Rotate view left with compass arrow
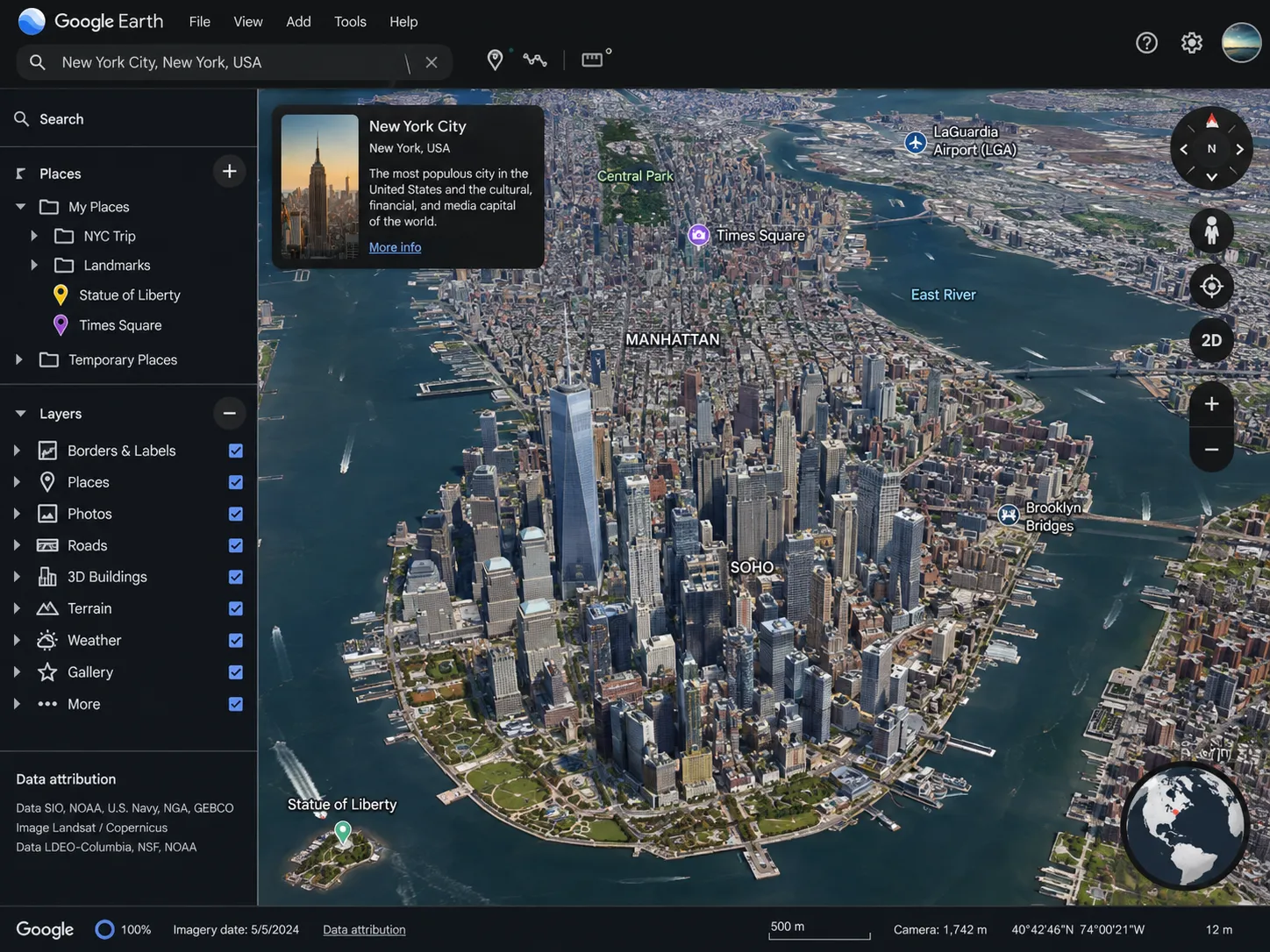Image resolution: width=1270 pixels, height=952 pixels. [x=1184, y=149]
